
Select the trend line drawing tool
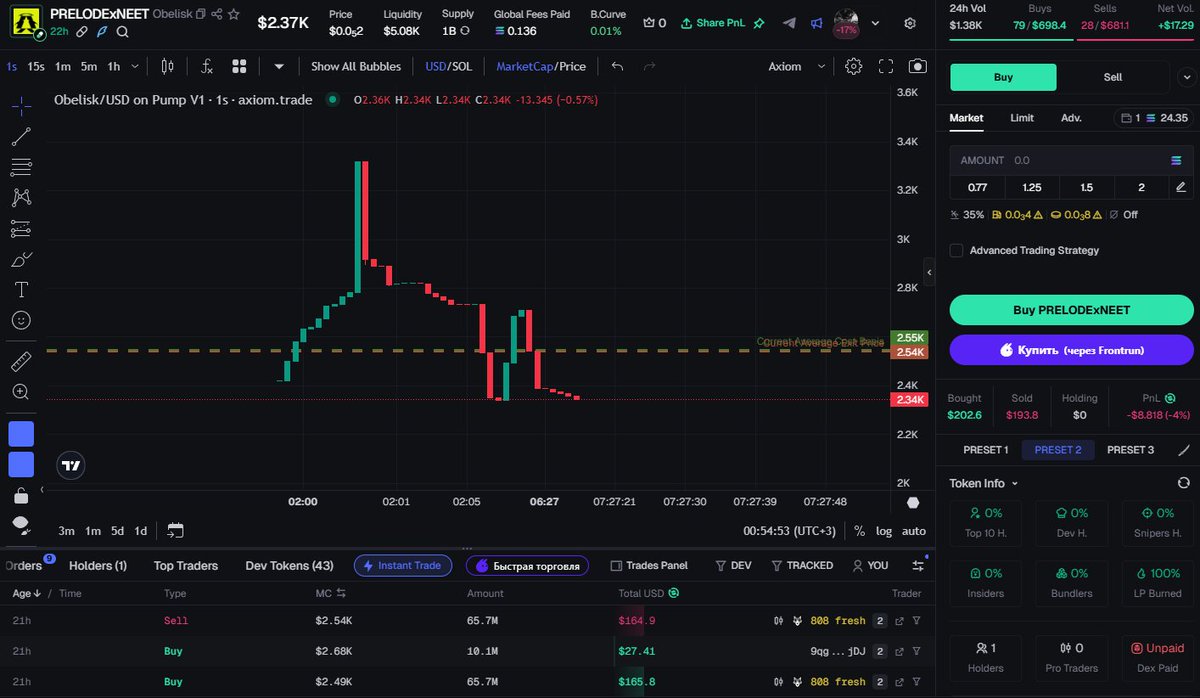(x=21, y=137)
